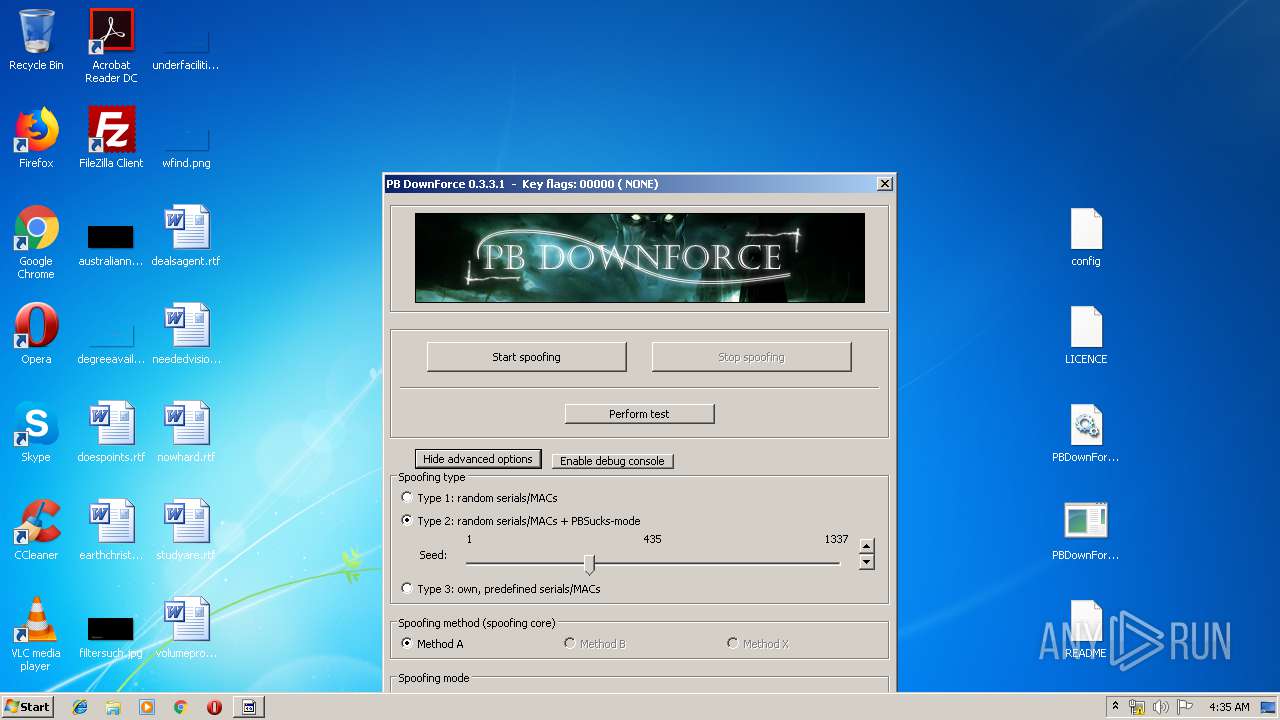Open the Action Center flag icon
This screenshot has width=1280, height=720.
1184,707
